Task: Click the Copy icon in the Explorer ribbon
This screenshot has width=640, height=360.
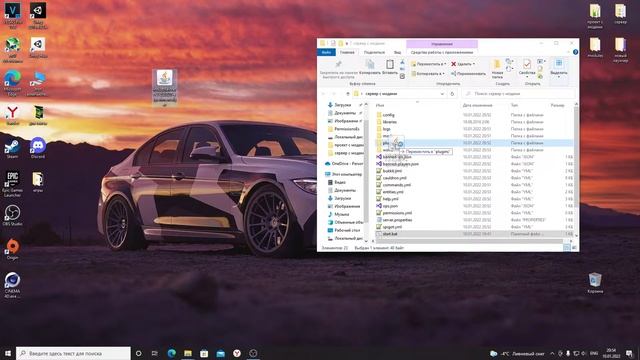Action: (370, 64)
